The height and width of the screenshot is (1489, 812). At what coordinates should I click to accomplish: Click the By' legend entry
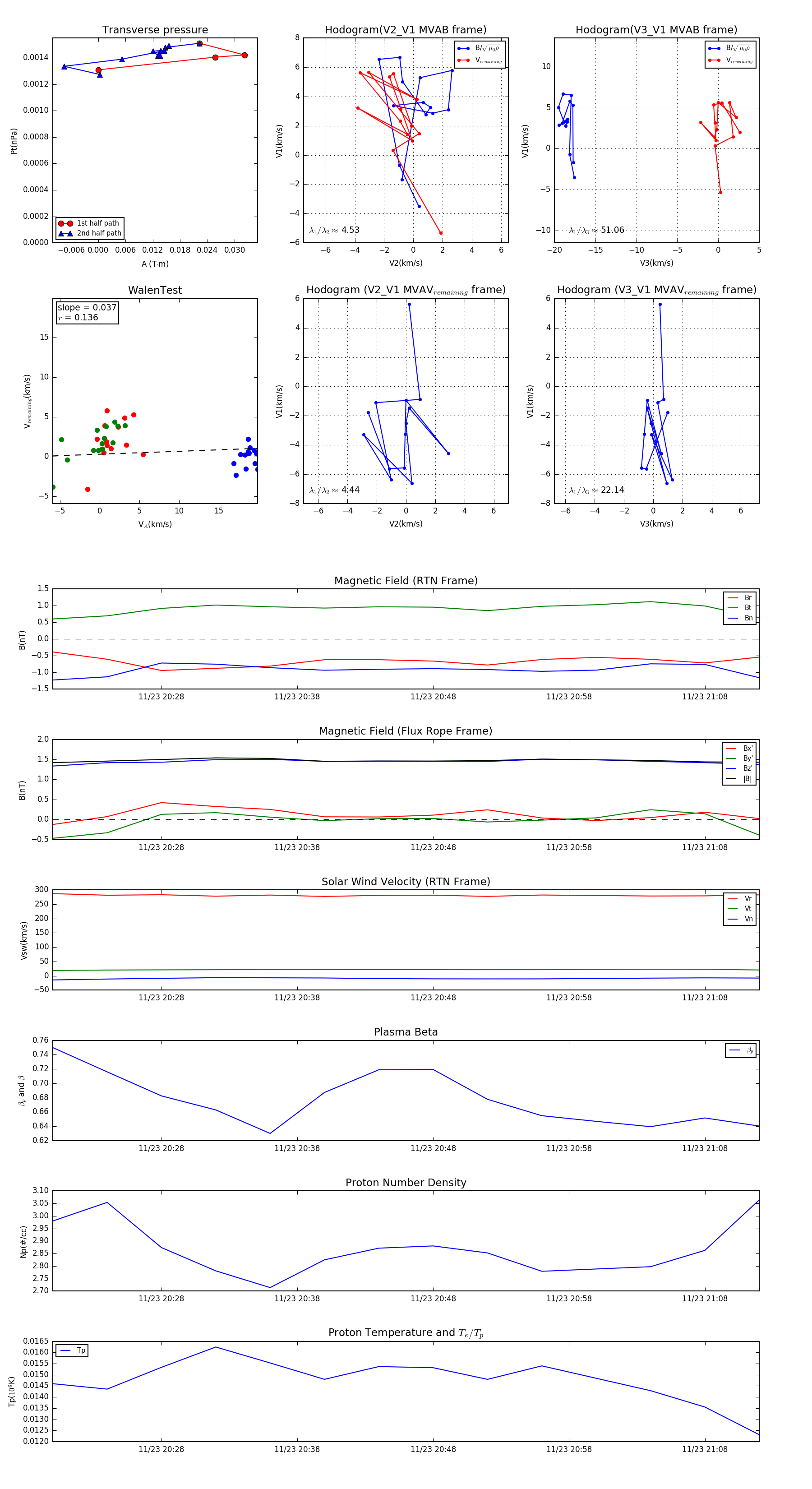pos(740,758)
